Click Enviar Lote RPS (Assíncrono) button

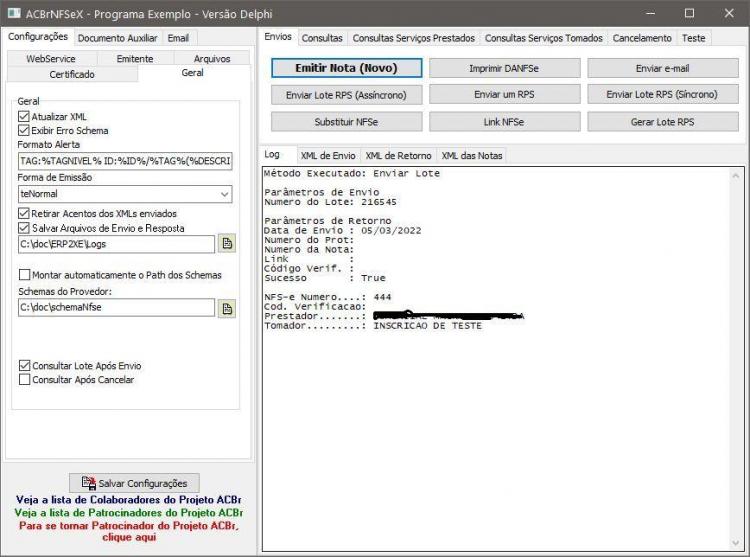[346, 95]
